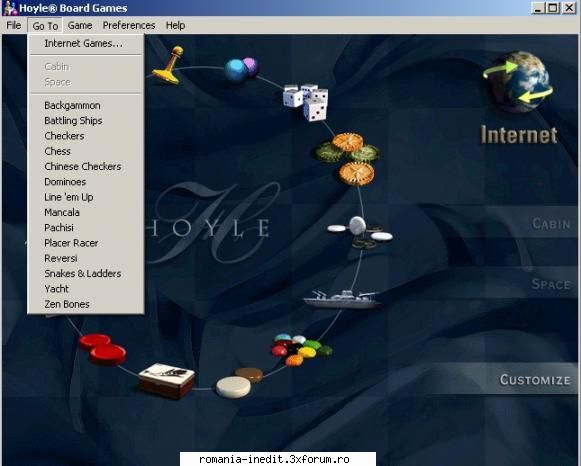Click the yellow pawn game piece icon
The image size is (581, 466).
[x=168, y=66]
